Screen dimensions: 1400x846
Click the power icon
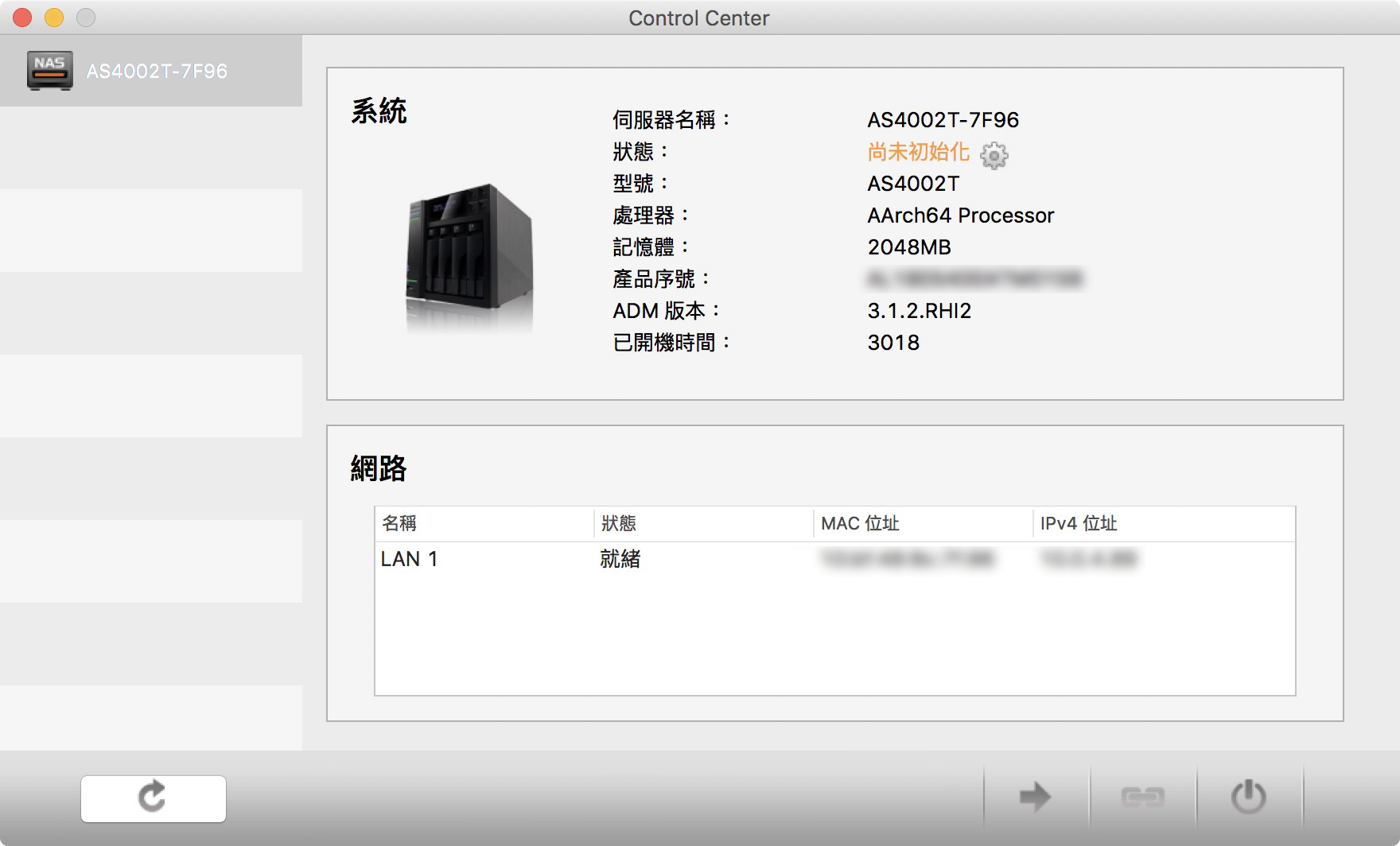(1248, 797)
